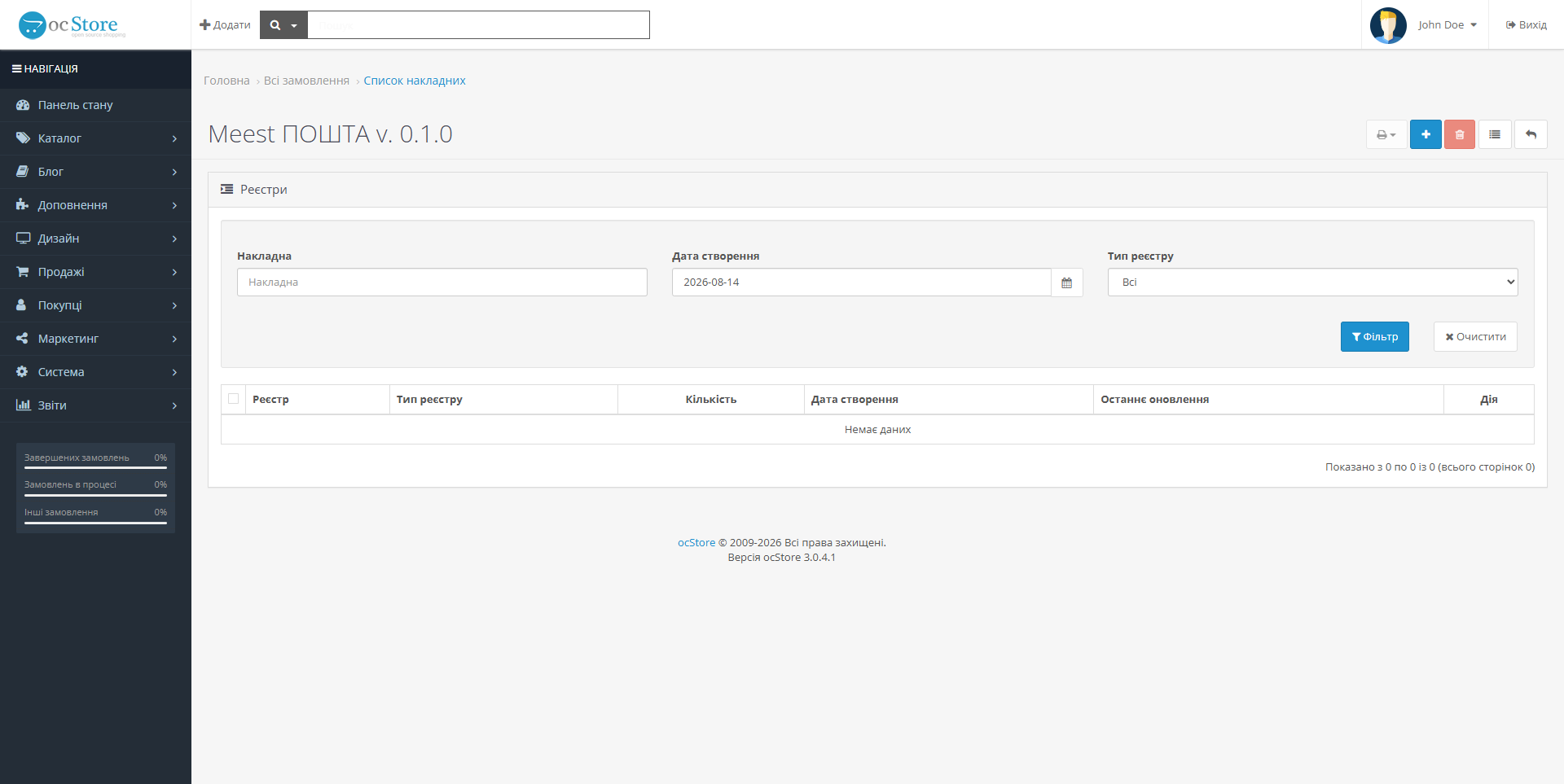Expand the Дизайн menu chevron
Screen dimensions: 1564x784
(x=174, y=239)
